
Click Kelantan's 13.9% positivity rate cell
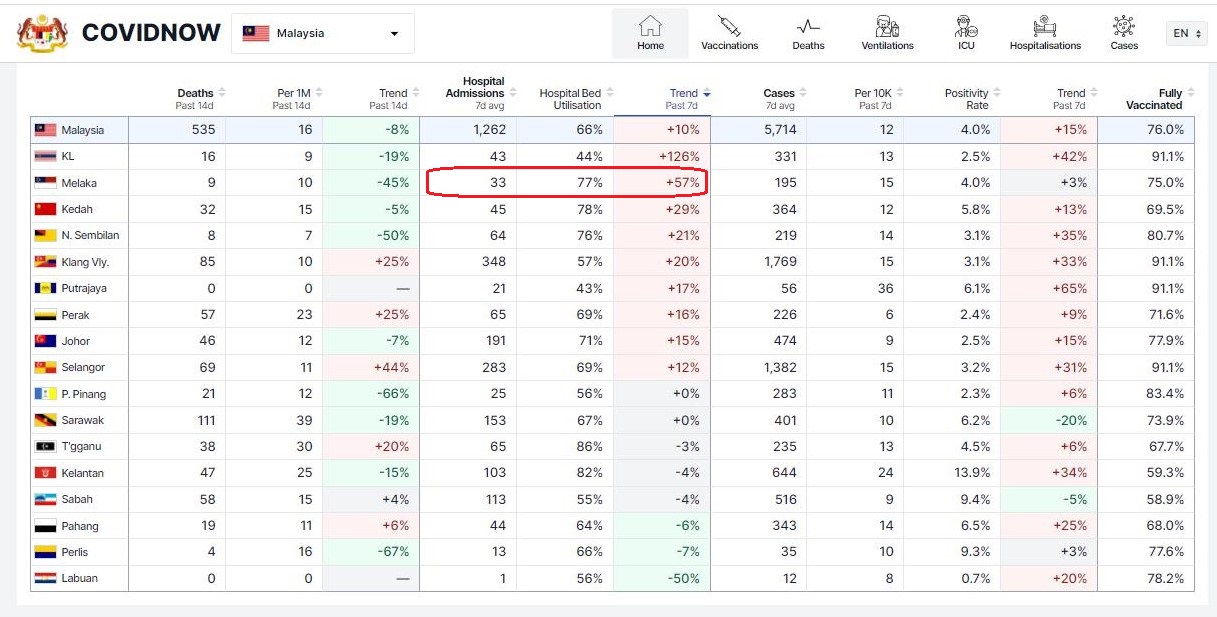point(974,473)
